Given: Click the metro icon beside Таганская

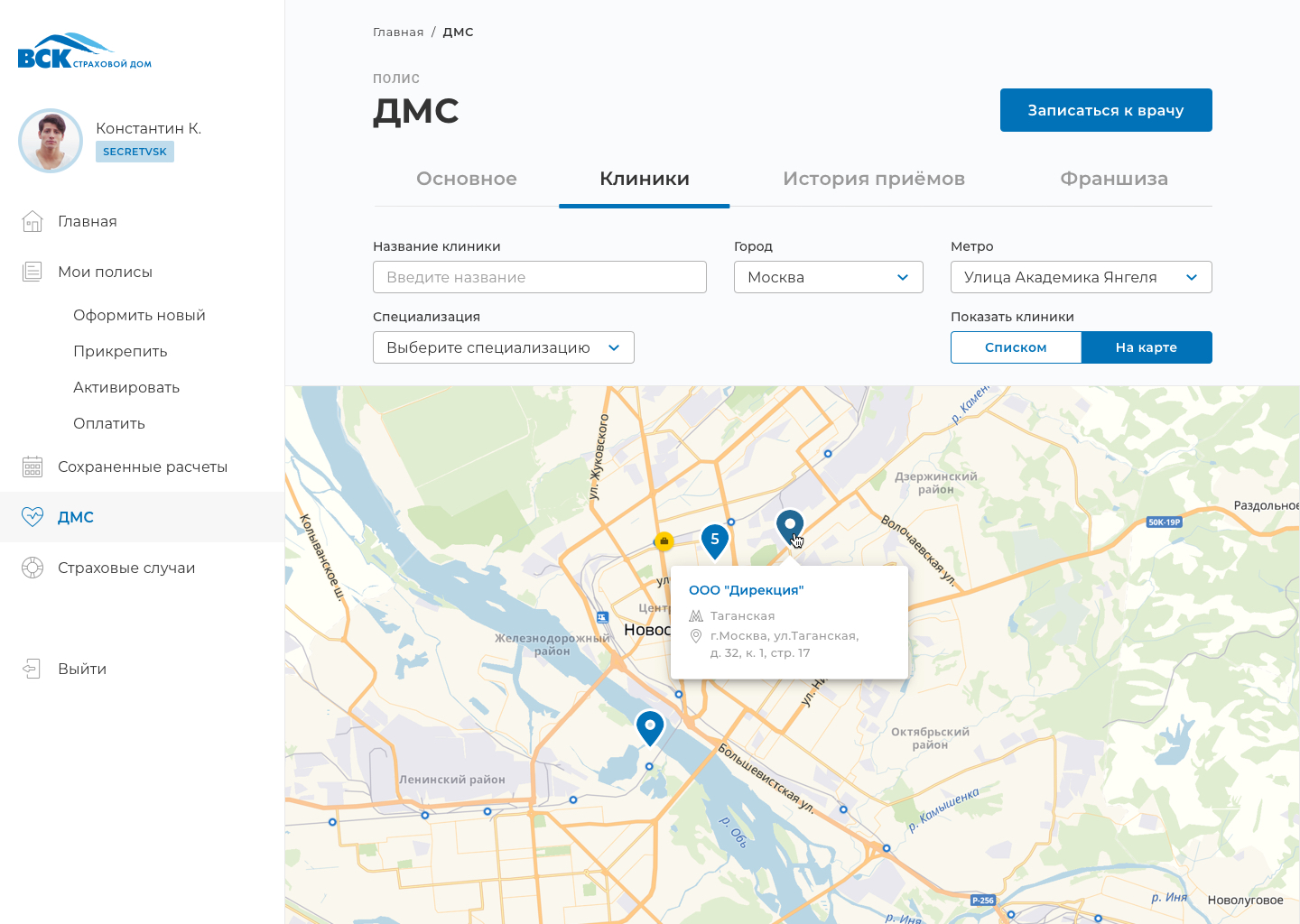Looking at the screenshot, I should point(696,616).
